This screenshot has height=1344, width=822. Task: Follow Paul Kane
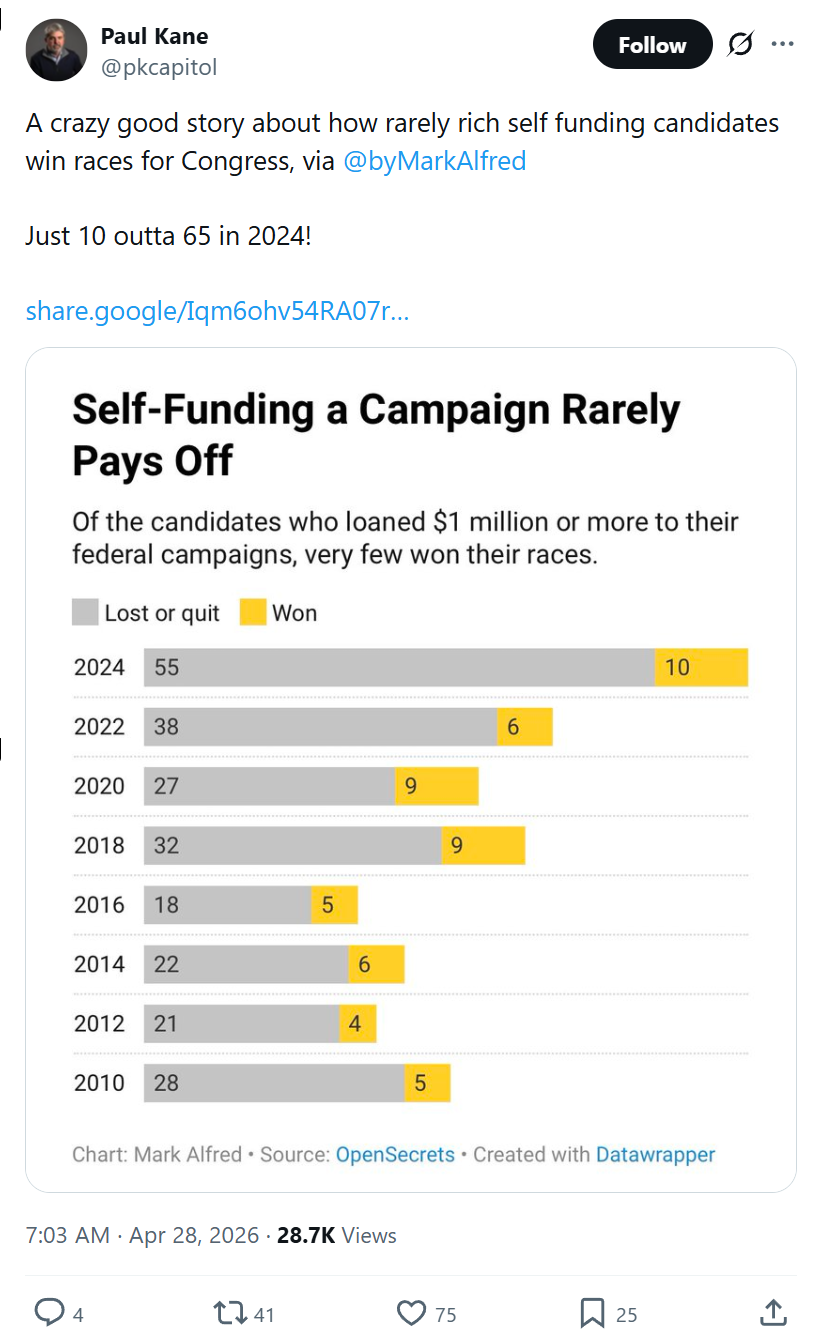point(652,45)
